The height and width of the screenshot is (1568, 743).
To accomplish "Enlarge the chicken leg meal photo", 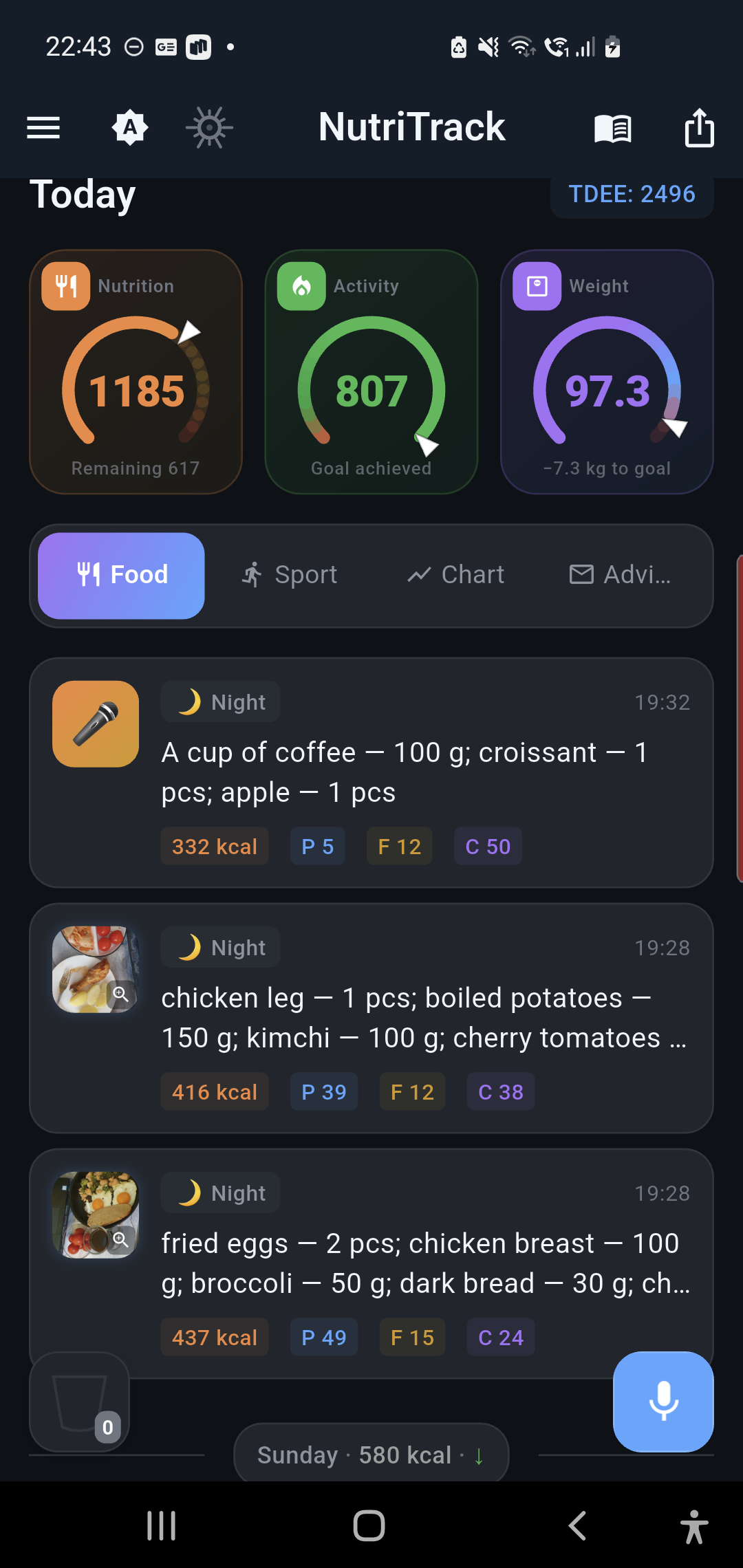I will (96, 969).
